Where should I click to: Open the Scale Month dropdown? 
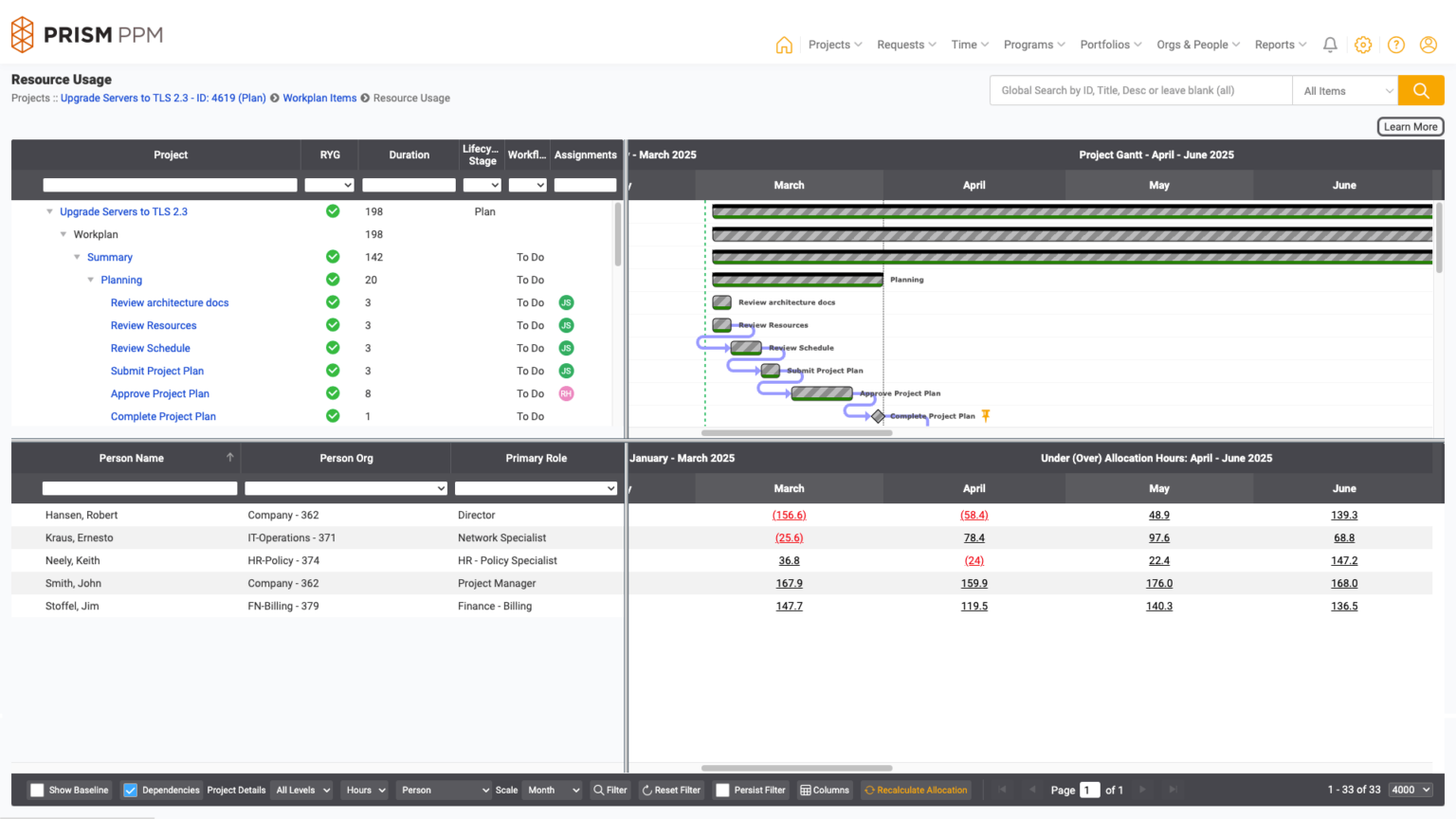pyautogui.click(x=554, y=790)
